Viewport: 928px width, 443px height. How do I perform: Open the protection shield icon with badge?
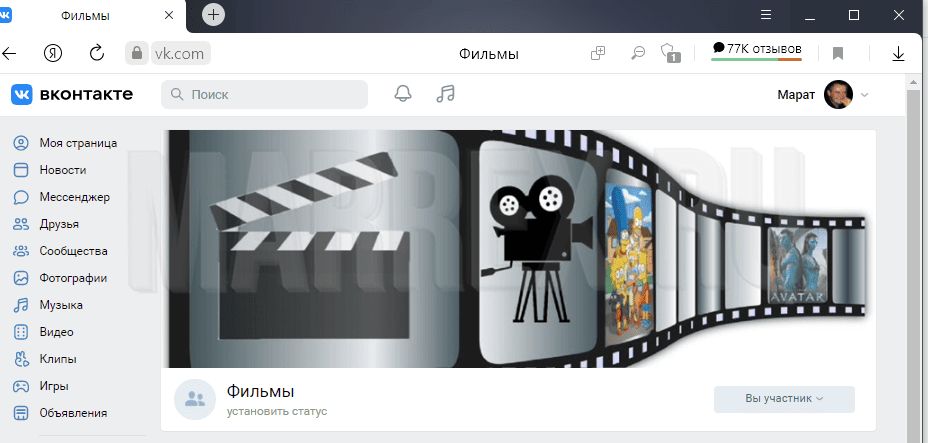671,53
